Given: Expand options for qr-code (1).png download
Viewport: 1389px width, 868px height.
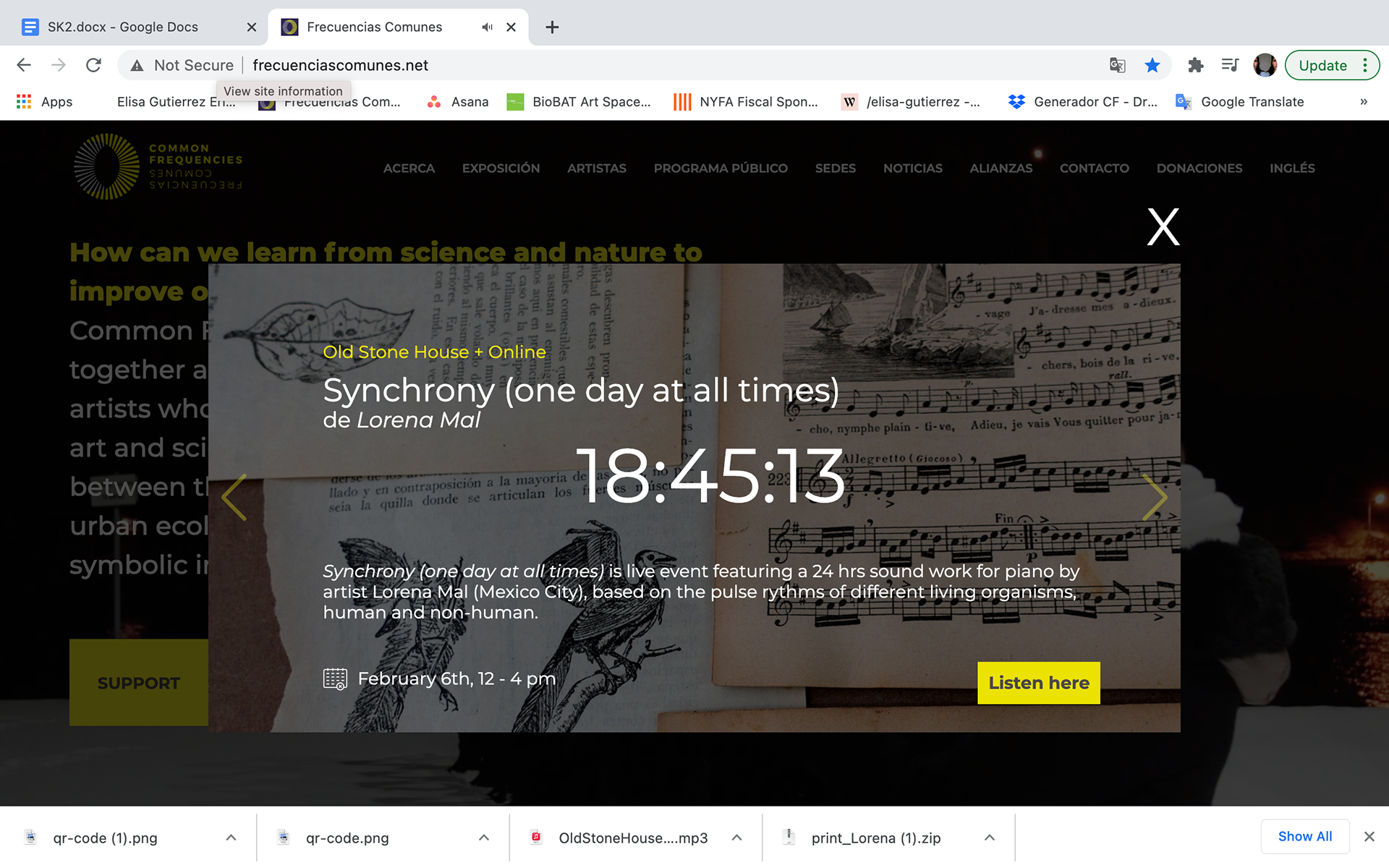Looking at the screenshot, I should point(231,838).
